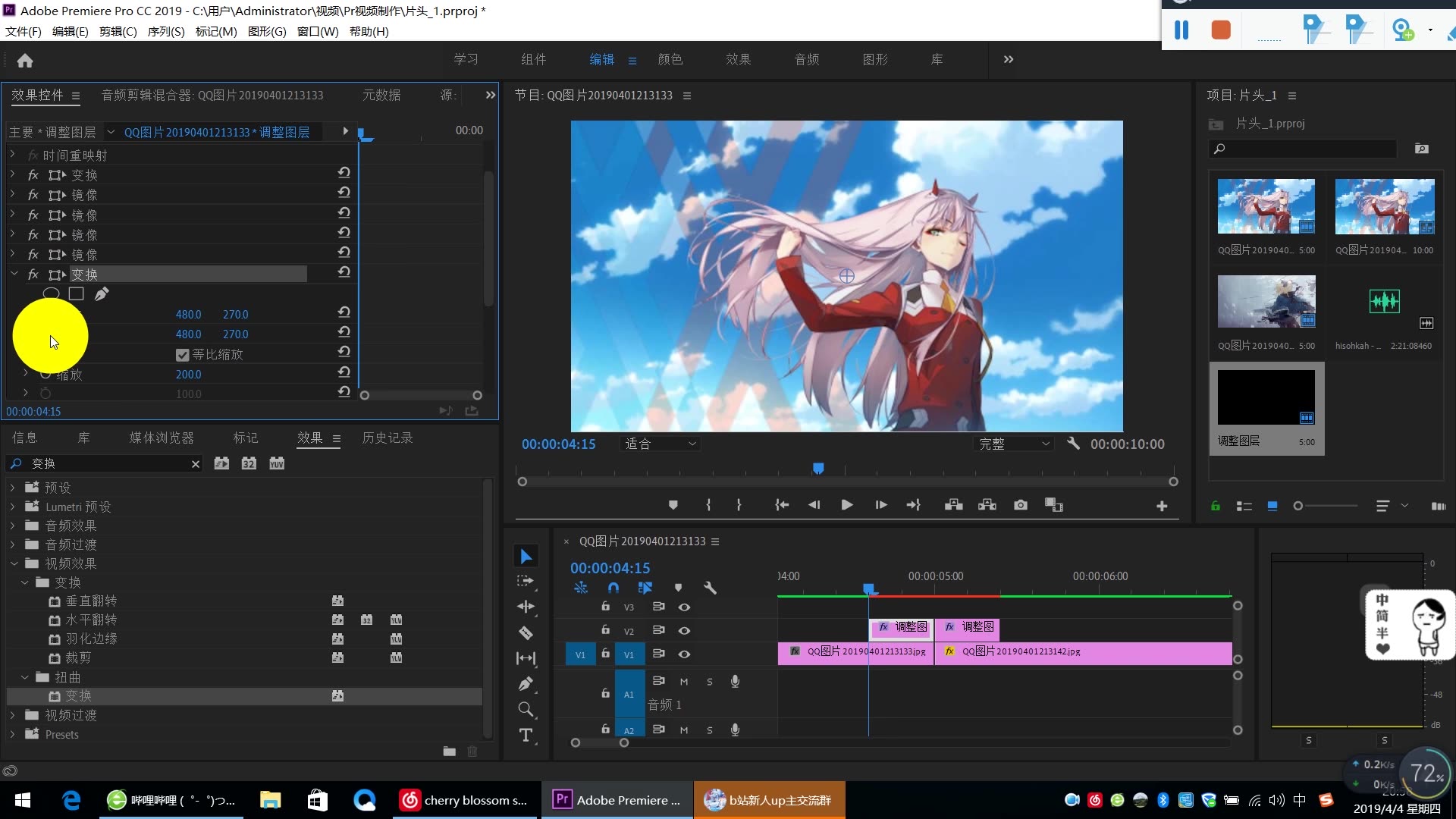Toggle V2 track output eye
This screenshot has height=819, width=1456.
(x=684, y=630)
